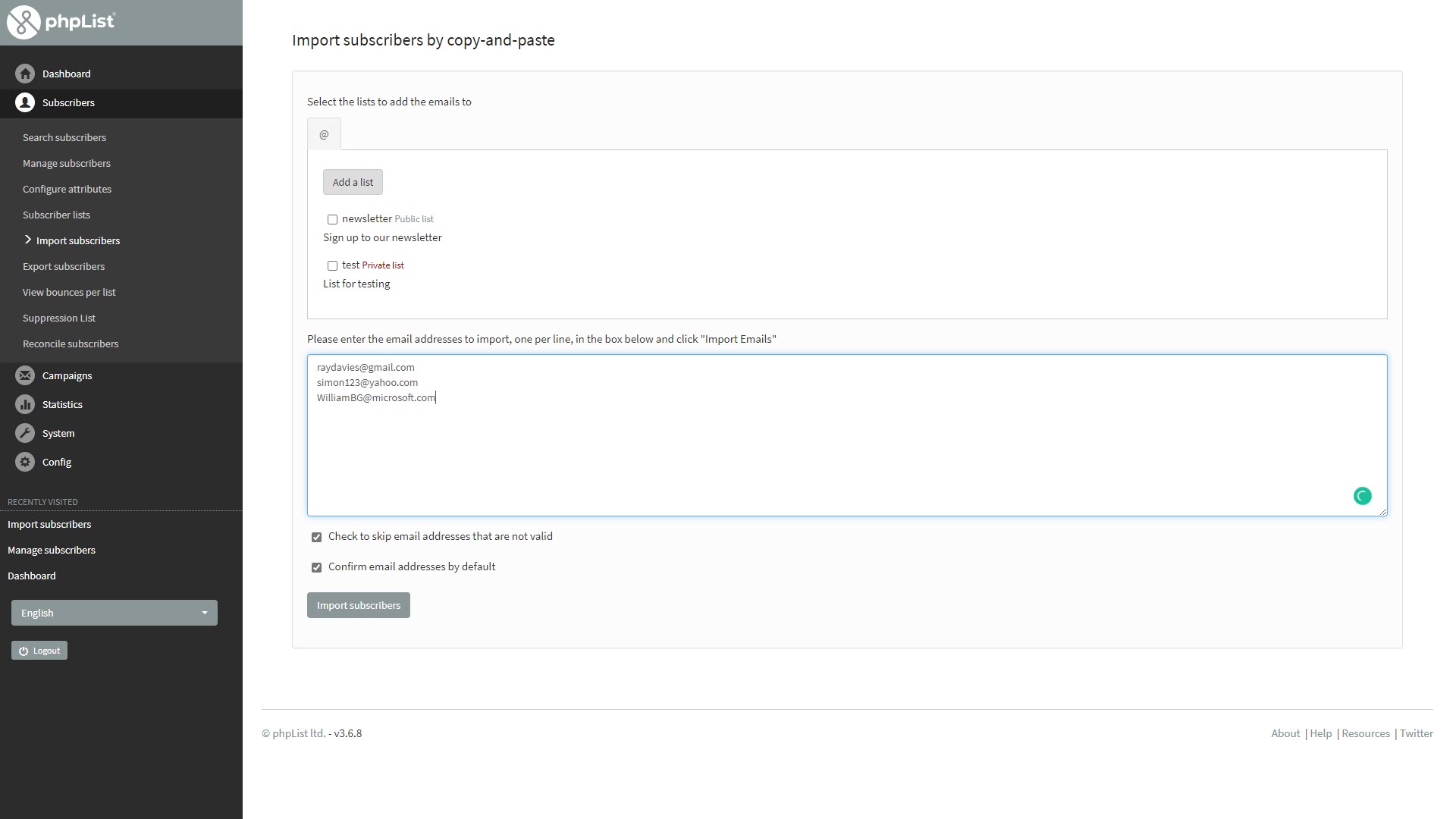
Task: Open recently visited Import subscribers
Action: tap(49, 524)
